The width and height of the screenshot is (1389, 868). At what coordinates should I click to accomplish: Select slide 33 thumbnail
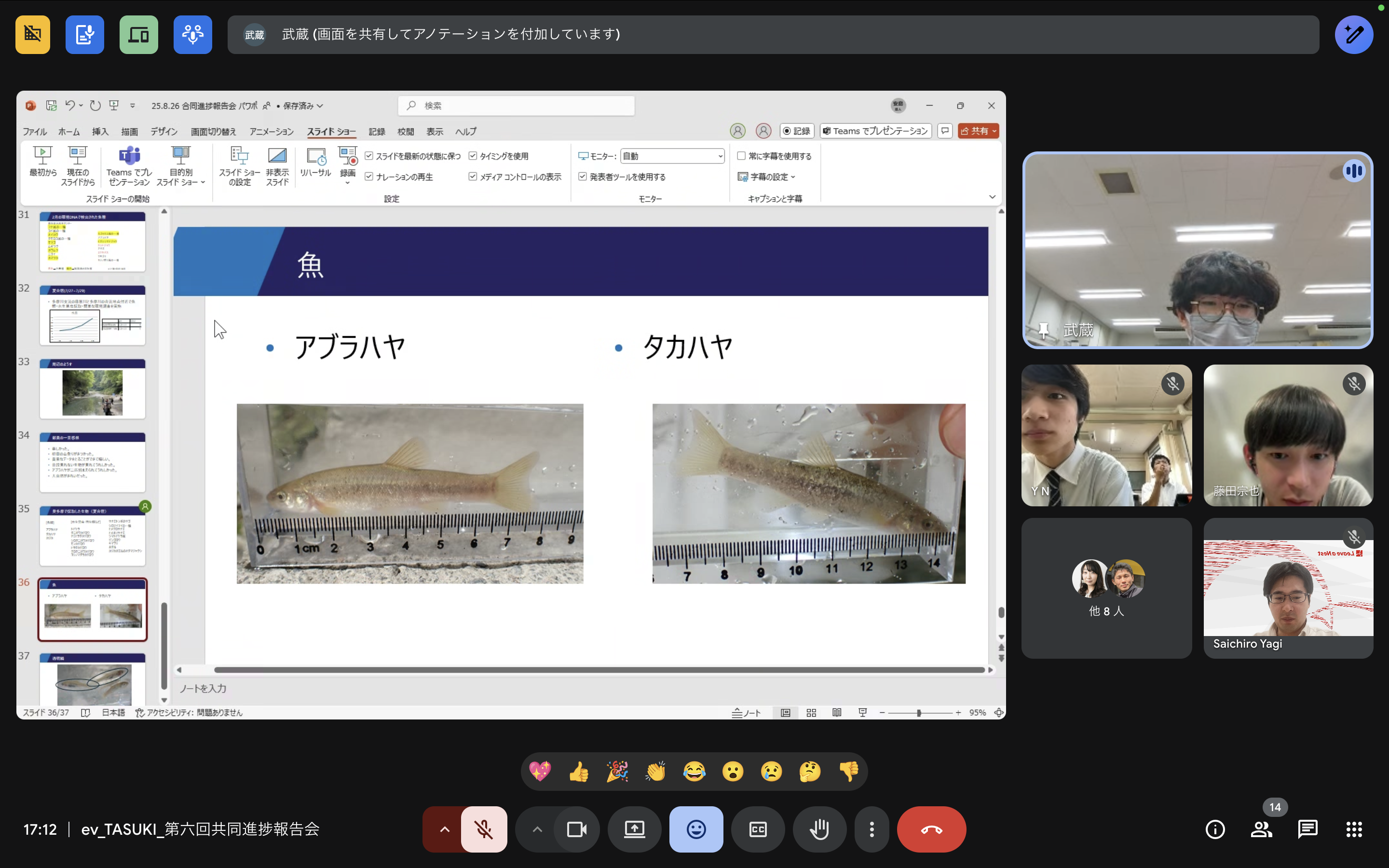pos(93,389)
